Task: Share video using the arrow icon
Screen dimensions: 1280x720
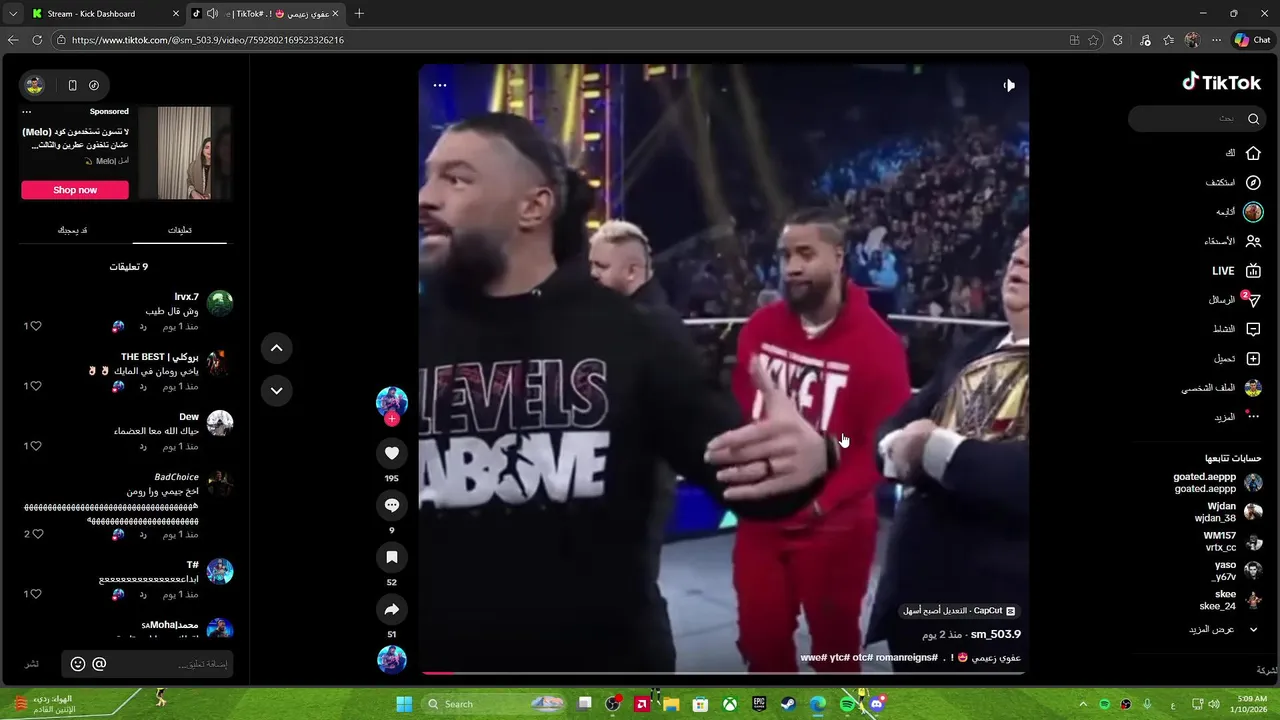Action: [391, 609]
